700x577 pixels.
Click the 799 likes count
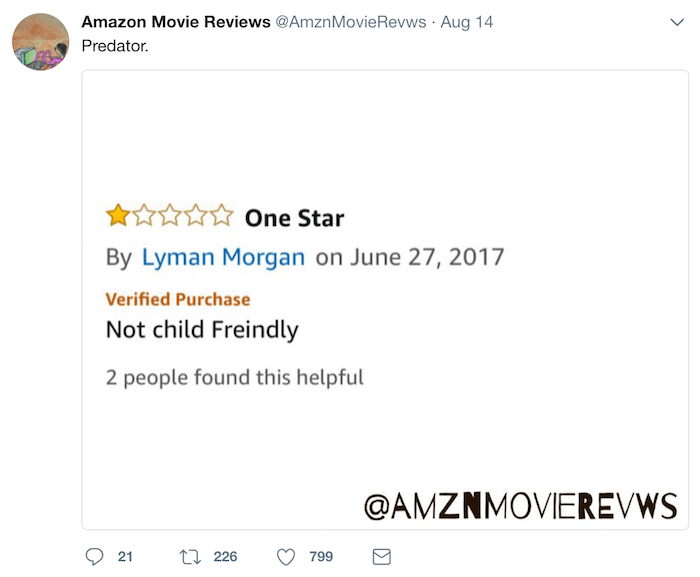coord(321,556)
